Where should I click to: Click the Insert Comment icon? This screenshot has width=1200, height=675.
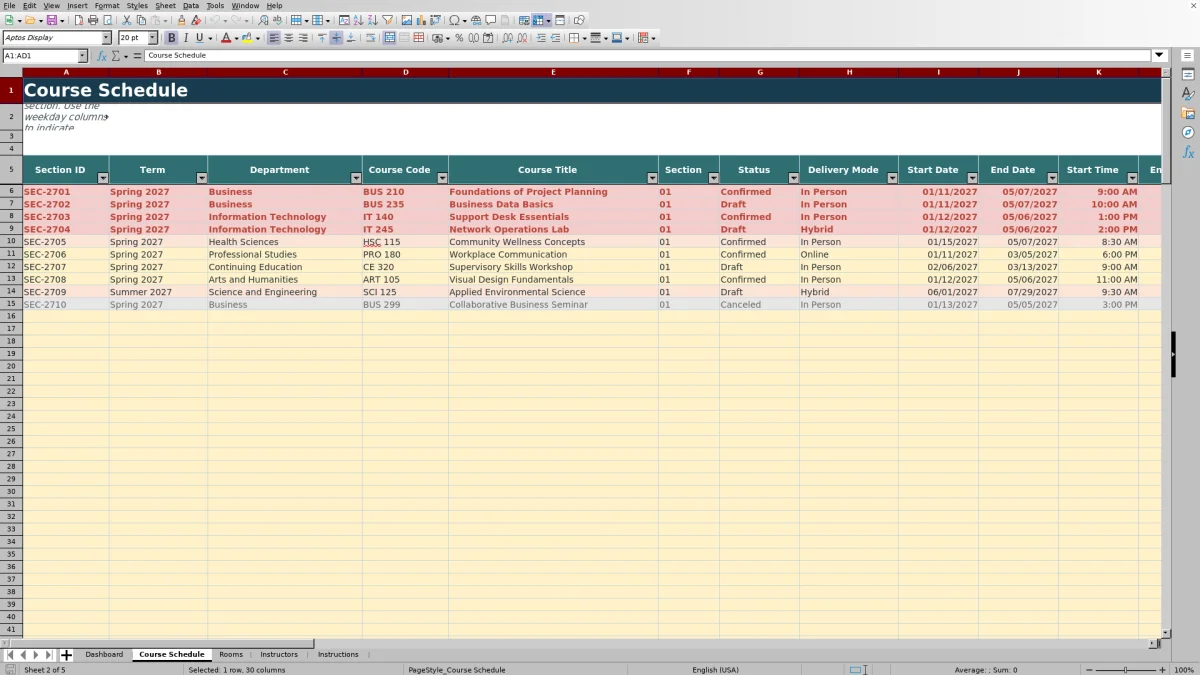point(491,20)
